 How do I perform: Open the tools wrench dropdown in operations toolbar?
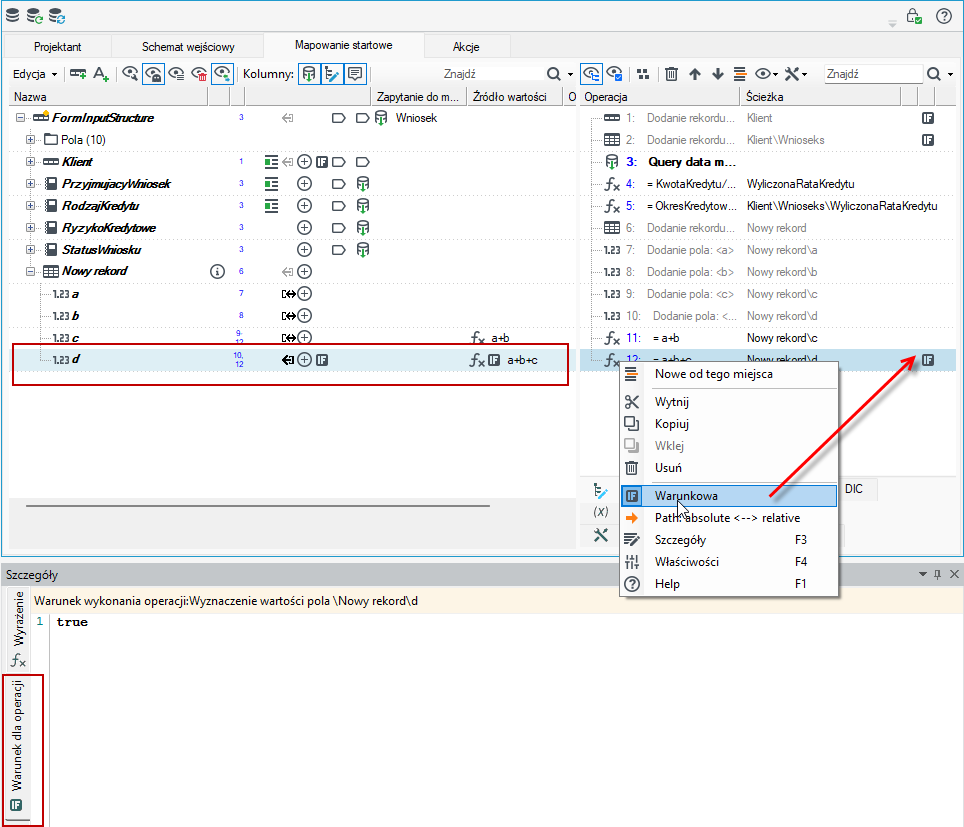coord(796,74)
